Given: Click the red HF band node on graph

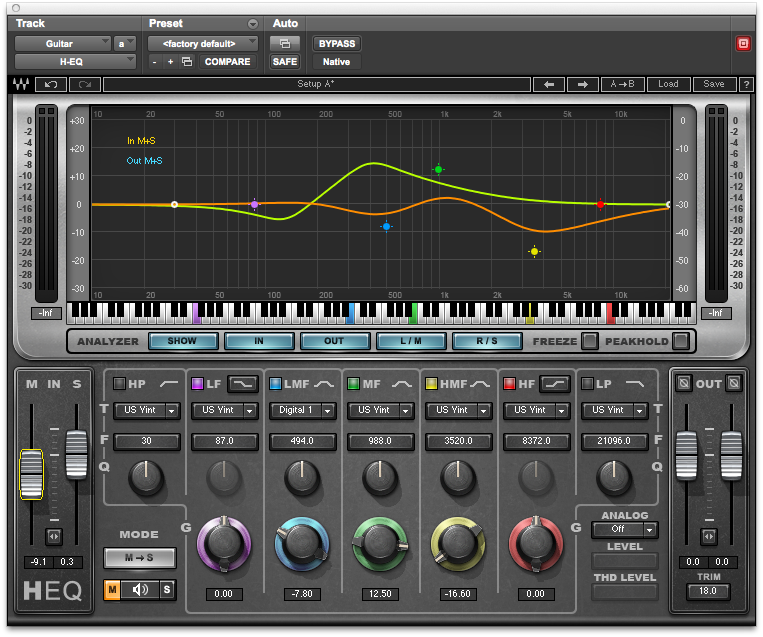Looking at the screenshot, I should tap(600, 204).
